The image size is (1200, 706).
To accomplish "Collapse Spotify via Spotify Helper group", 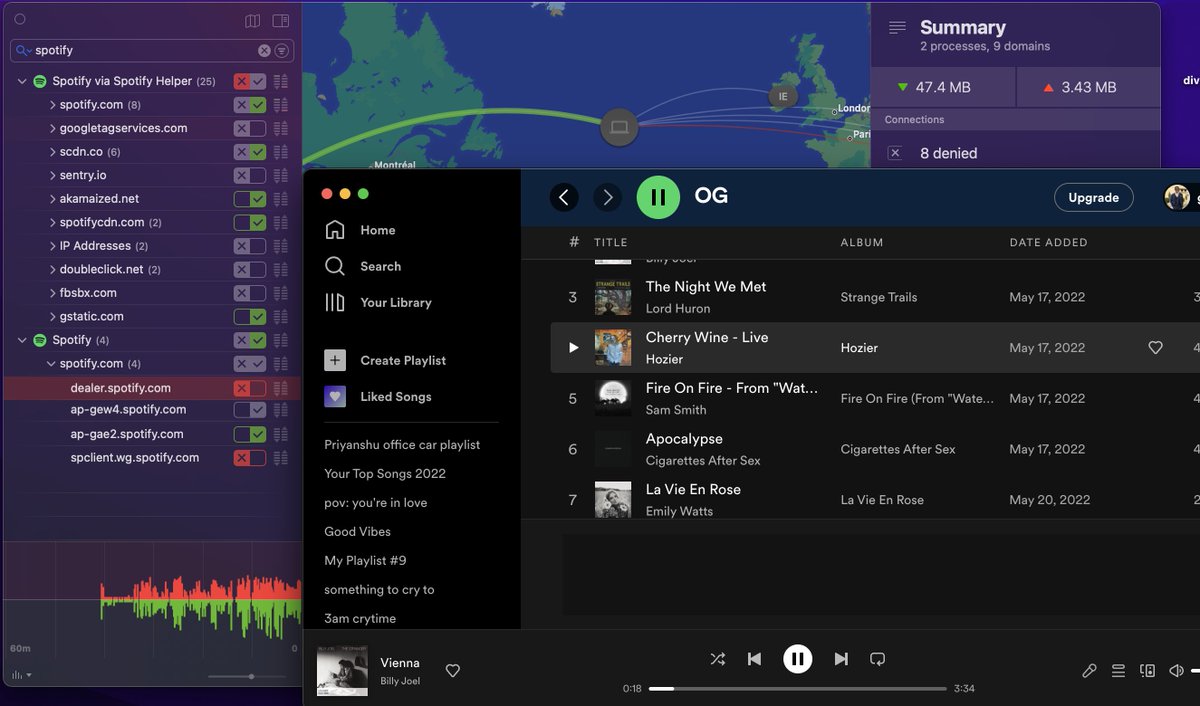I will 22,81.
